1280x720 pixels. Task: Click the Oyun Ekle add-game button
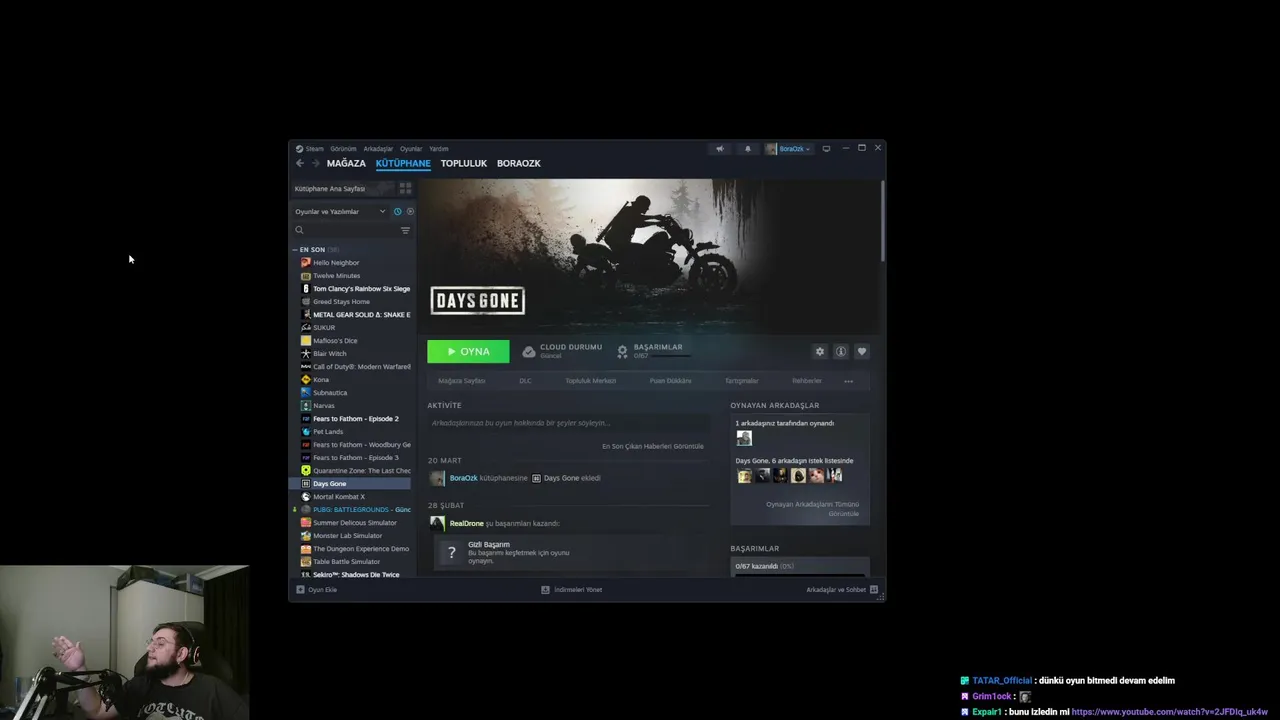pos(317,590)
